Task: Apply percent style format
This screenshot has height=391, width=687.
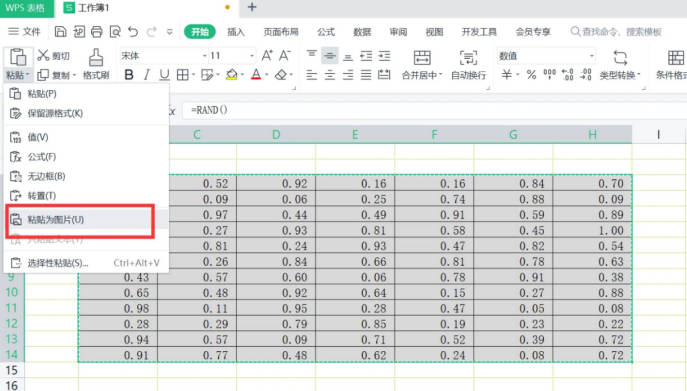Action: click(x=531, y=75)
